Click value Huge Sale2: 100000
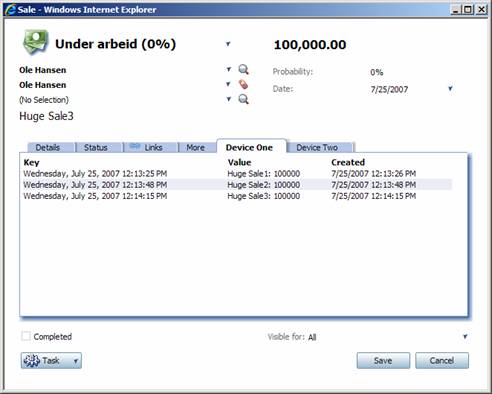Viewport: 492px width, 394px height. pos(264,185)
